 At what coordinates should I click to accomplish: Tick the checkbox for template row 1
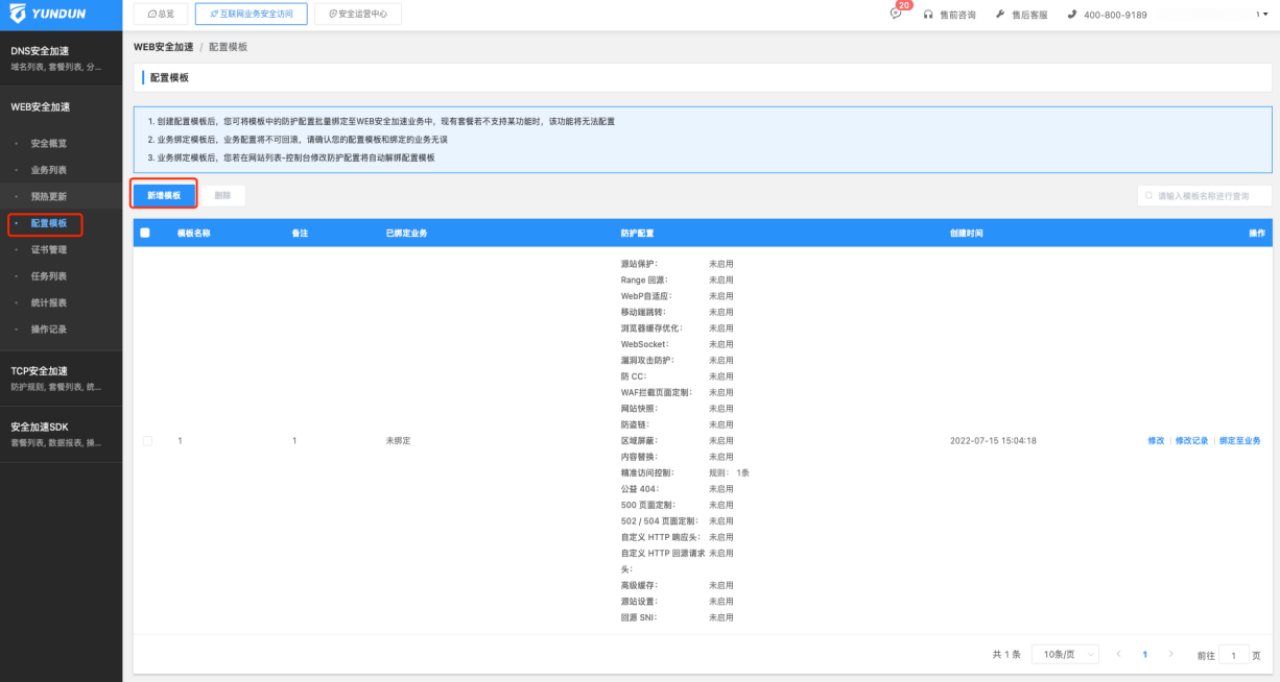pyautogui.click(x=148, y=441)
